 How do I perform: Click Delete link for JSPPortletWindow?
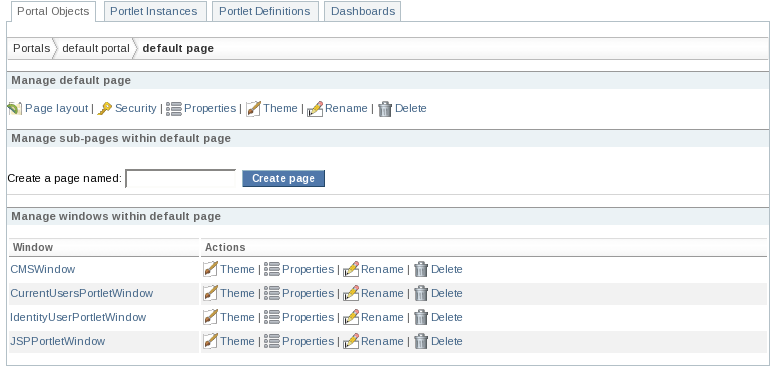coord(447,341)
